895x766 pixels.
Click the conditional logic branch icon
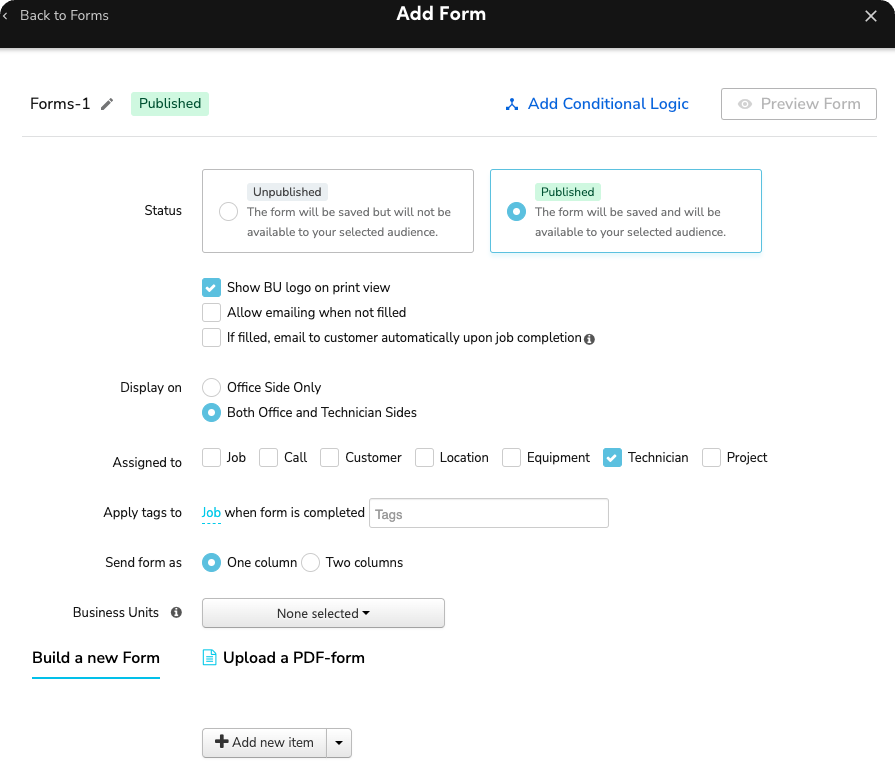(512, 103)
